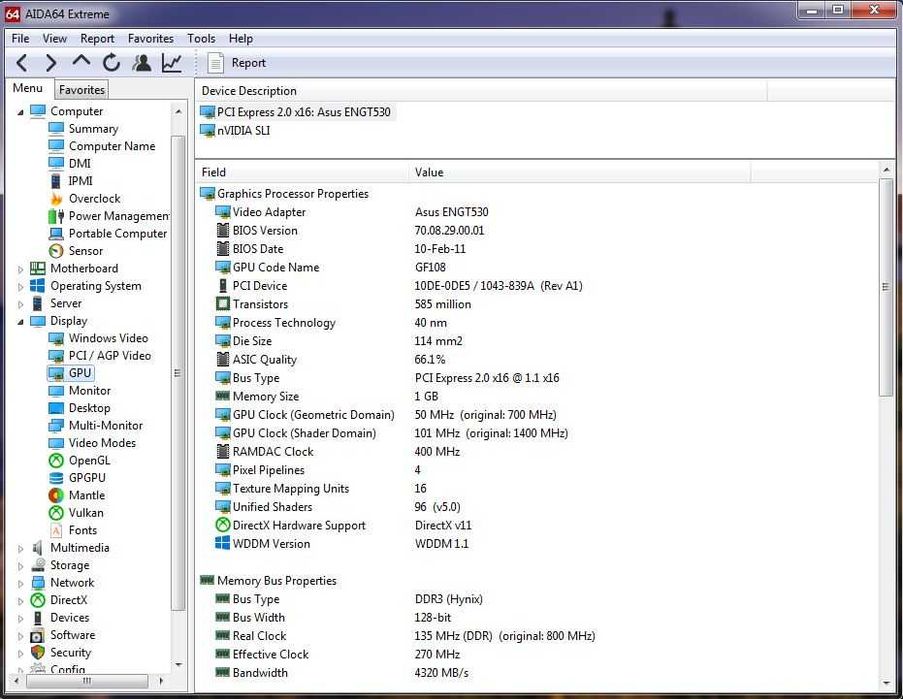
Task: Open the View menu
Action: pyautogui.click(x=55, y=39)
